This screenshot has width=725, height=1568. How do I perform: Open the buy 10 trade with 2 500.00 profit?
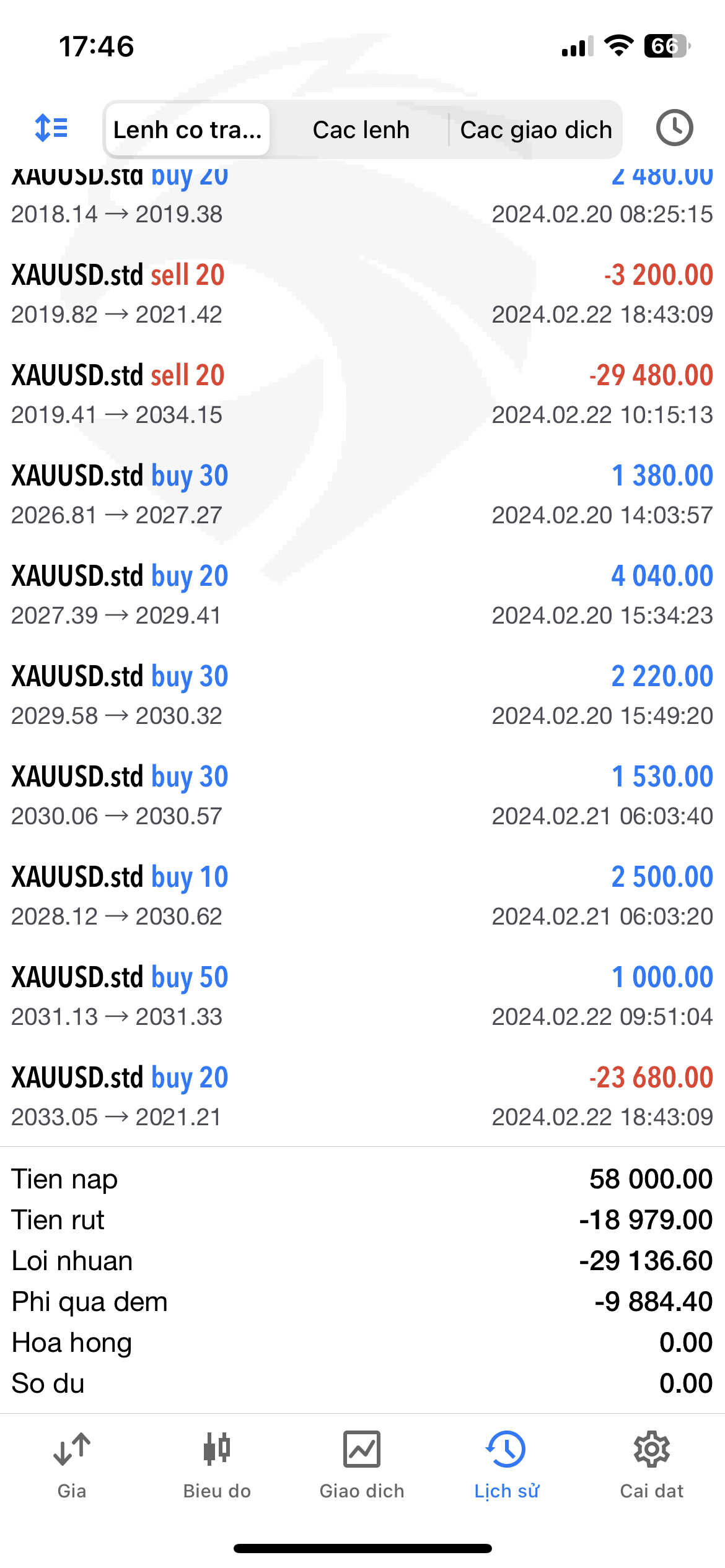362,895
